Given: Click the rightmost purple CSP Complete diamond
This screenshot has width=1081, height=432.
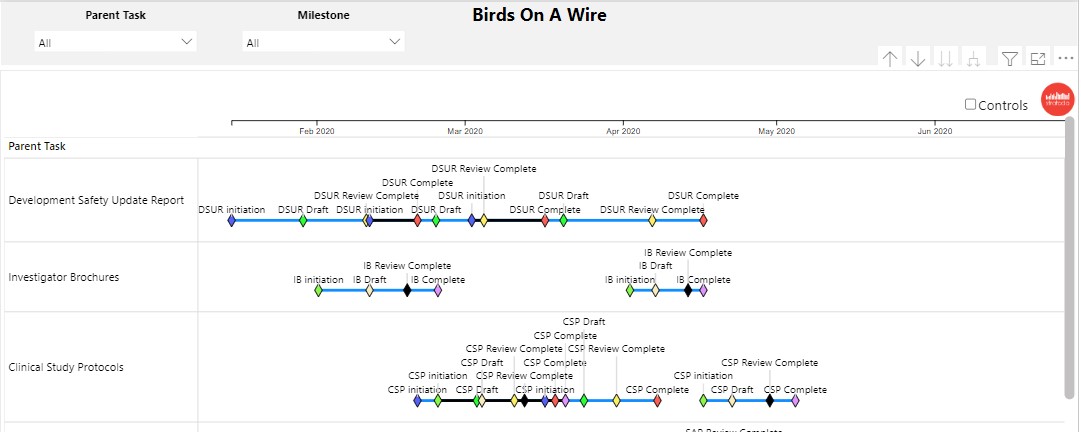Looking at the screenshot, I should [x=795, y=400].
